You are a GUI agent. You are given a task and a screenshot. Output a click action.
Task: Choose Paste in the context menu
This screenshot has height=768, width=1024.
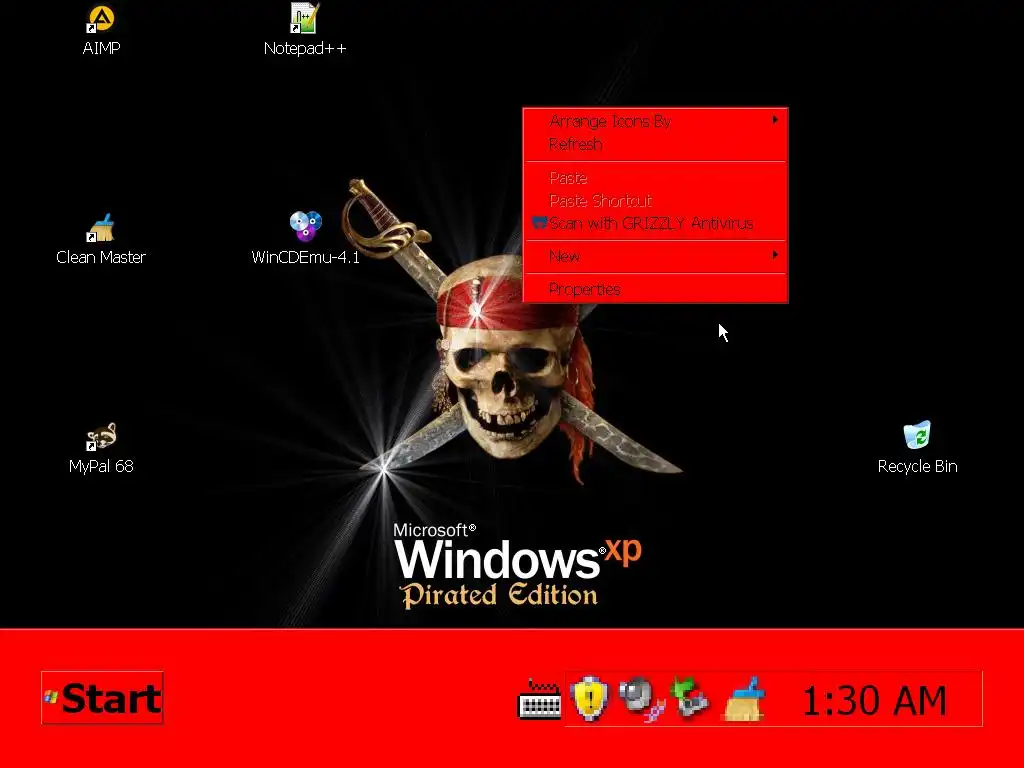click(x=656, y=178)
